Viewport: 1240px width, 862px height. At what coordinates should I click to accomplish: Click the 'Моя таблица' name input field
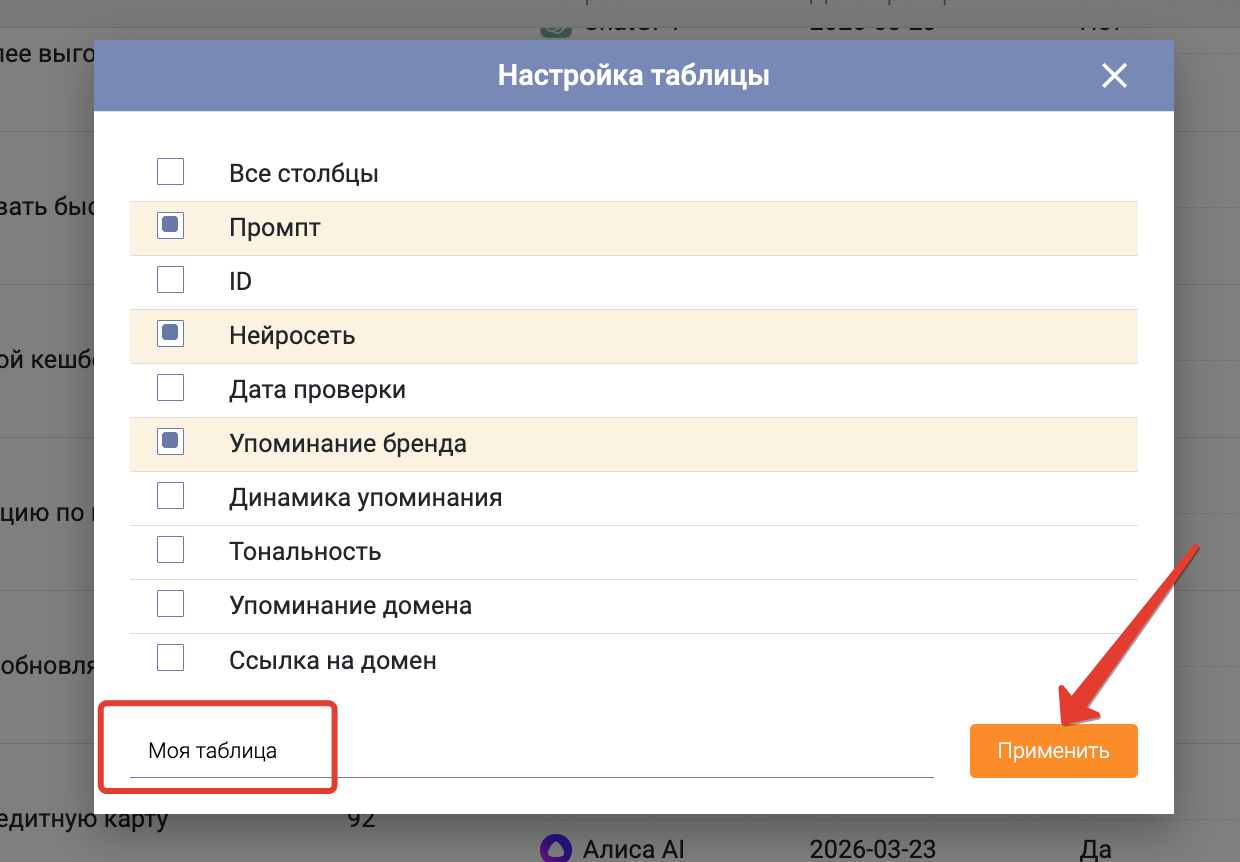pos(530,750)
